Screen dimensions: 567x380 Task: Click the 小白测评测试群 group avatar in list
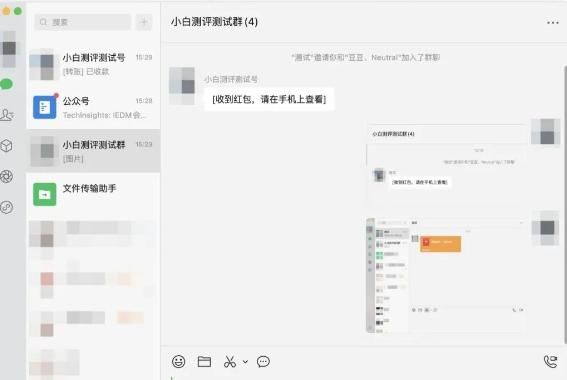point(45,151)
